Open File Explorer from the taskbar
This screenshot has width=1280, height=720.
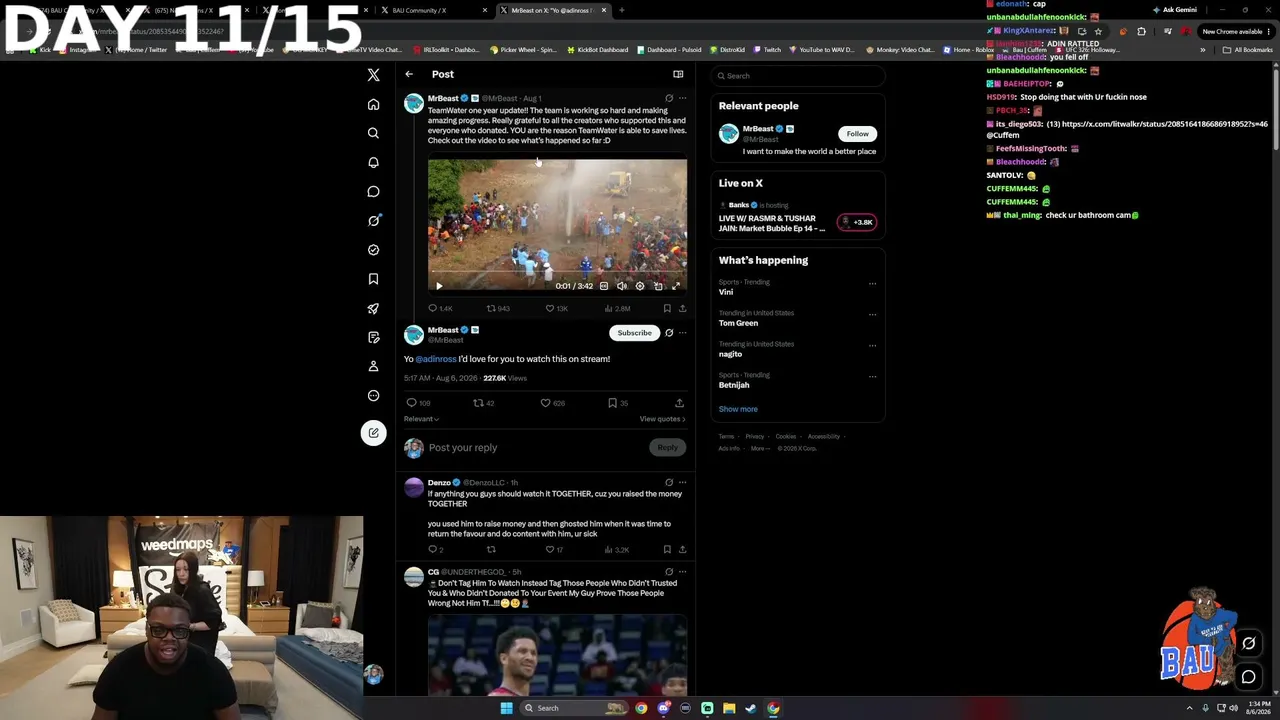click(729, 708)
